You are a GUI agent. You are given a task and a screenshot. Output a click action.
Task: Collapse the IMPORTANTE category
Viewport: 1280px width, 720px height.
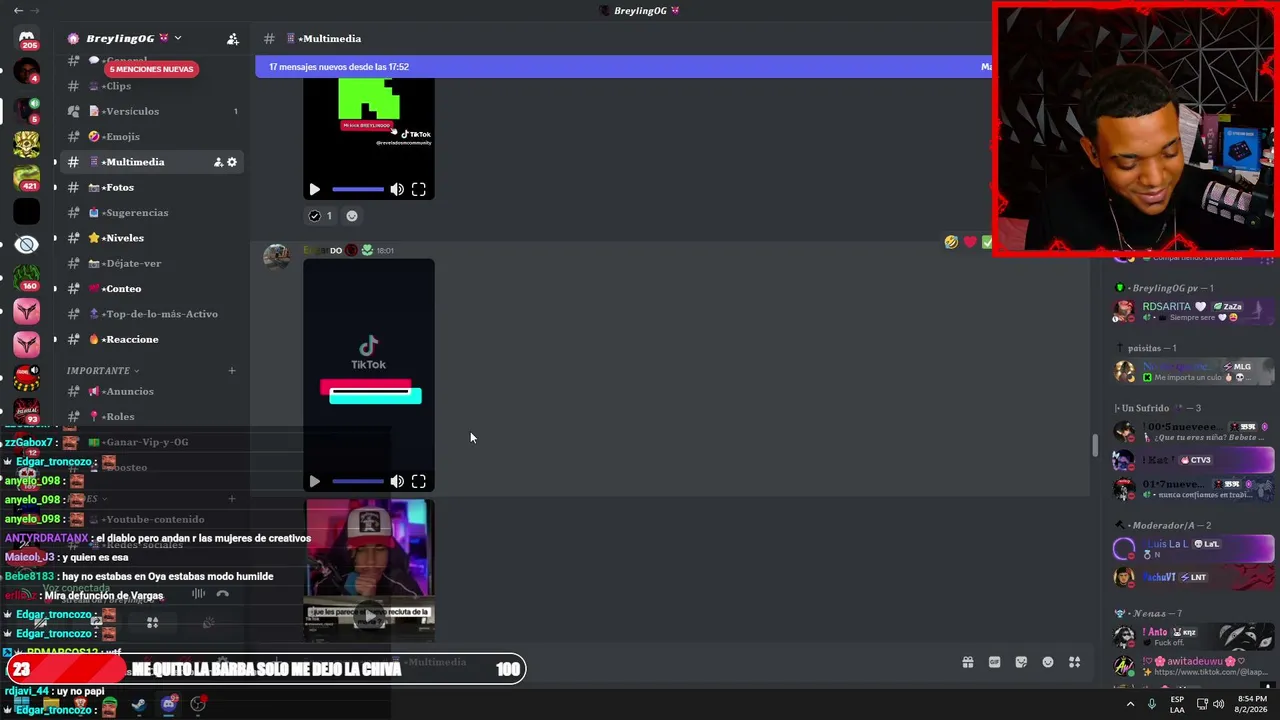pyautogui.click(x=102, y=371)
